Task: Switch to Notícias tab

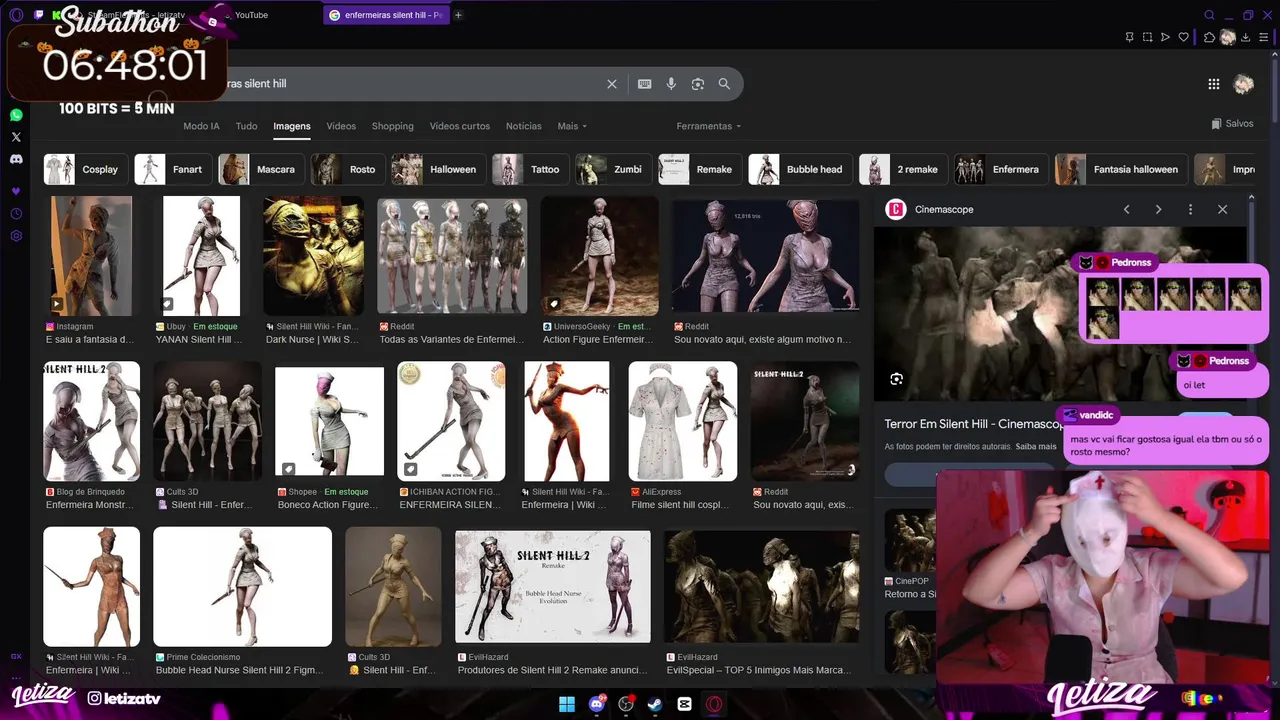Action: [523, 126]
